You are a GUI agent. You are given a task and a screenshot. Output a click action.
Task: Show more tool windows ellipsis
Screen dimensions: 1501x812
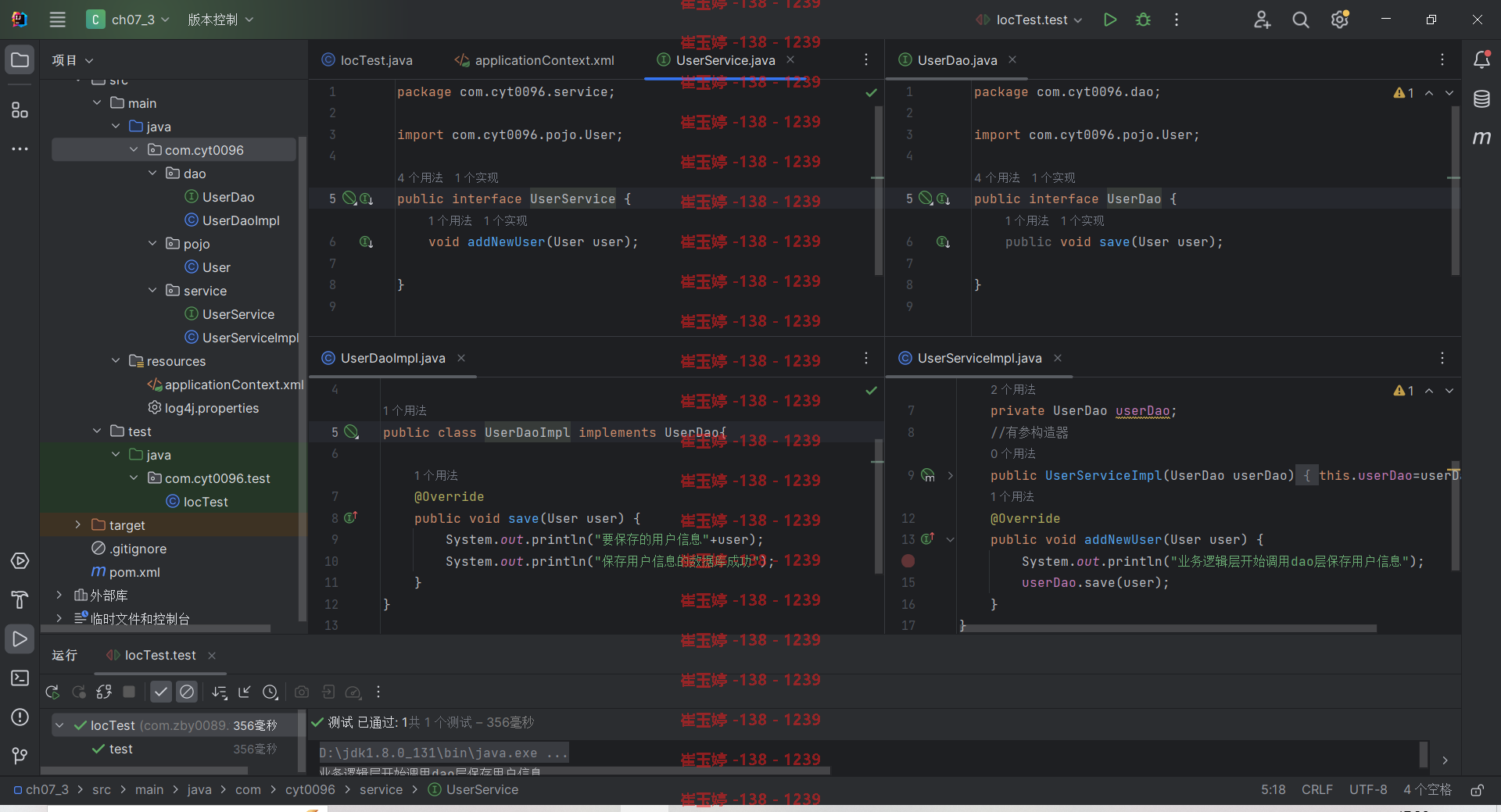[20, 148]
